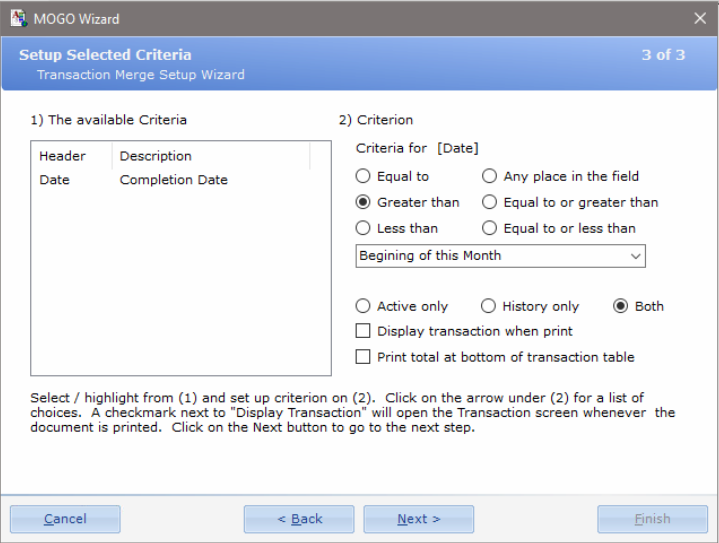Choose Equal to or less than
Viewport: 719px width, 543px height.
[x=489, y=228]
